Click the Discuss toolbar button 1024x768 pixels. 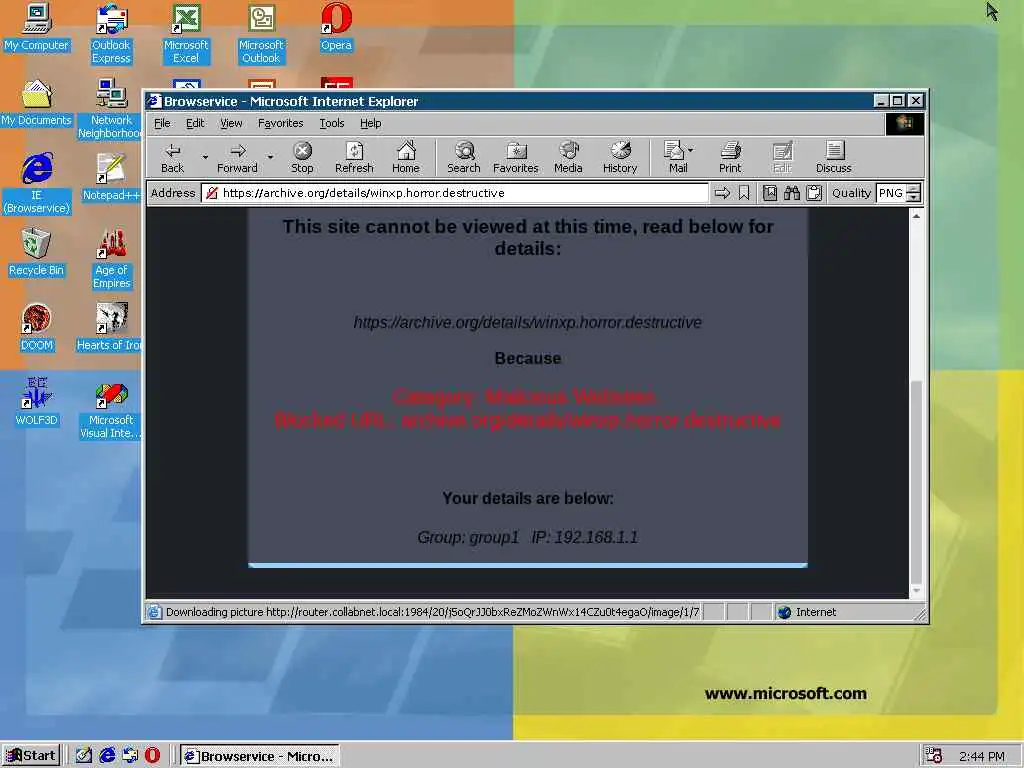pyautogui.click(x=833, y=157)
